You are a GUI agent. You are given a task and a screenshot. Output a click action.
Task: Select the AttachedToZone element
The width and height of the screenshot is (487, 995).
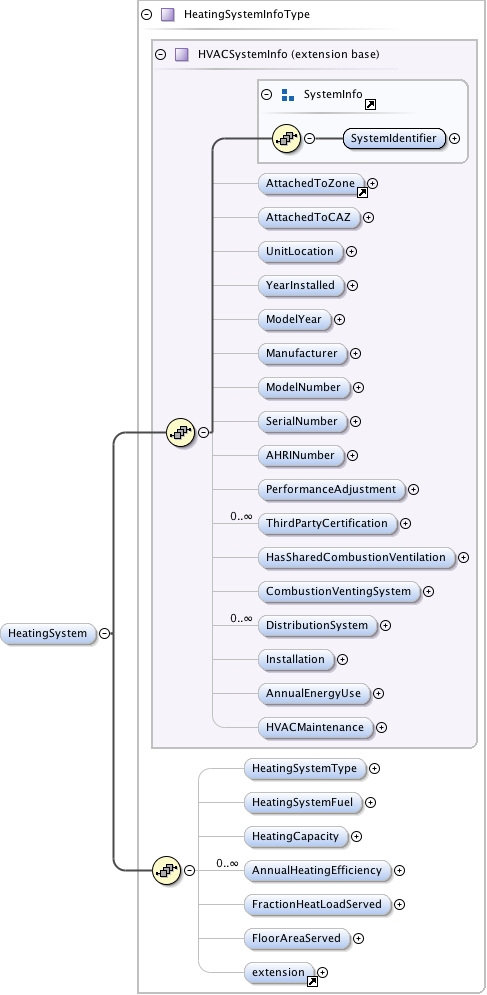tap(311, 183)
